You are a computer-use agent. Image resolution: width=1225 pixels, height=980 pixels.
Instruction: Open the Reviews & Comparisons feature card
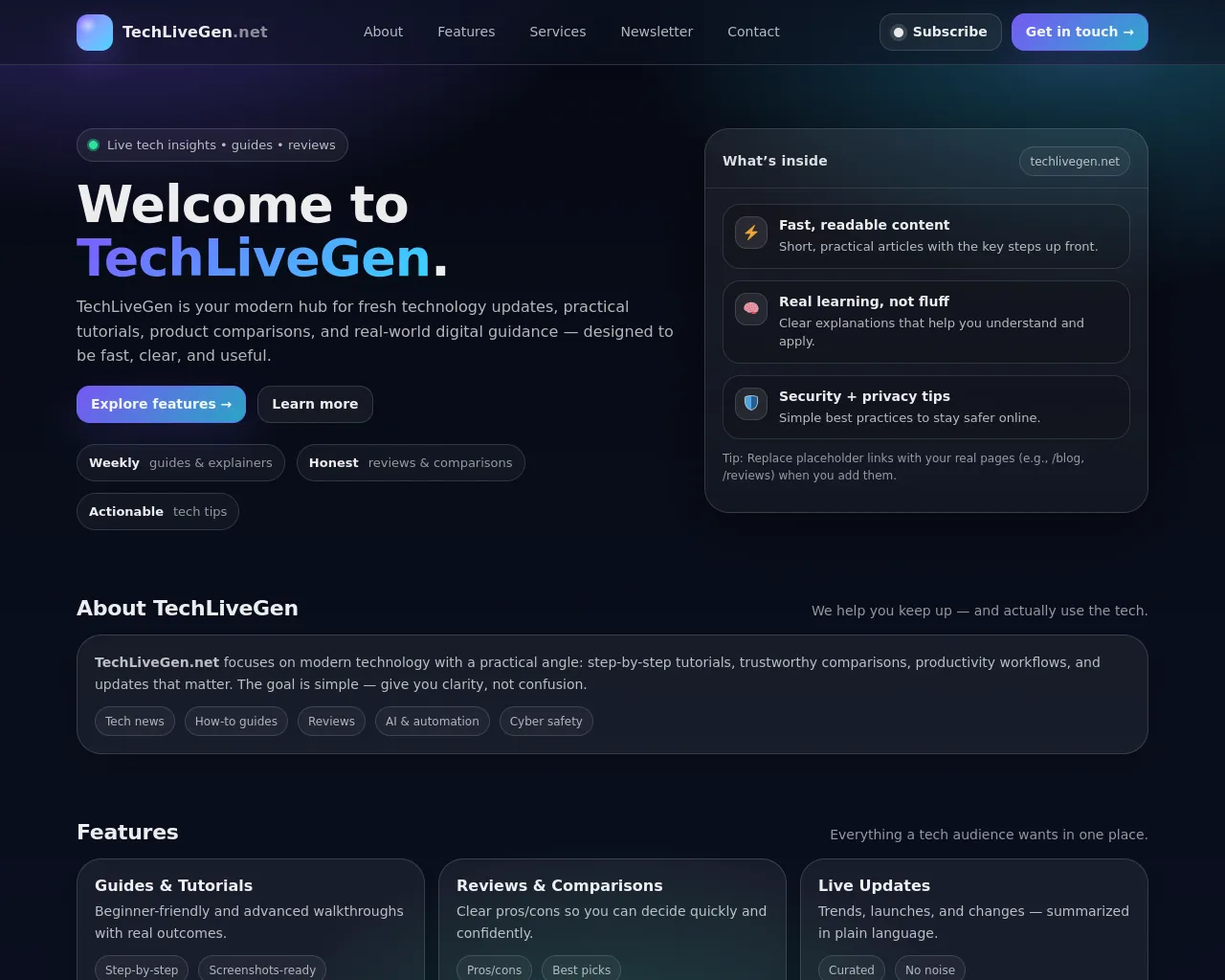click(612, 909)
